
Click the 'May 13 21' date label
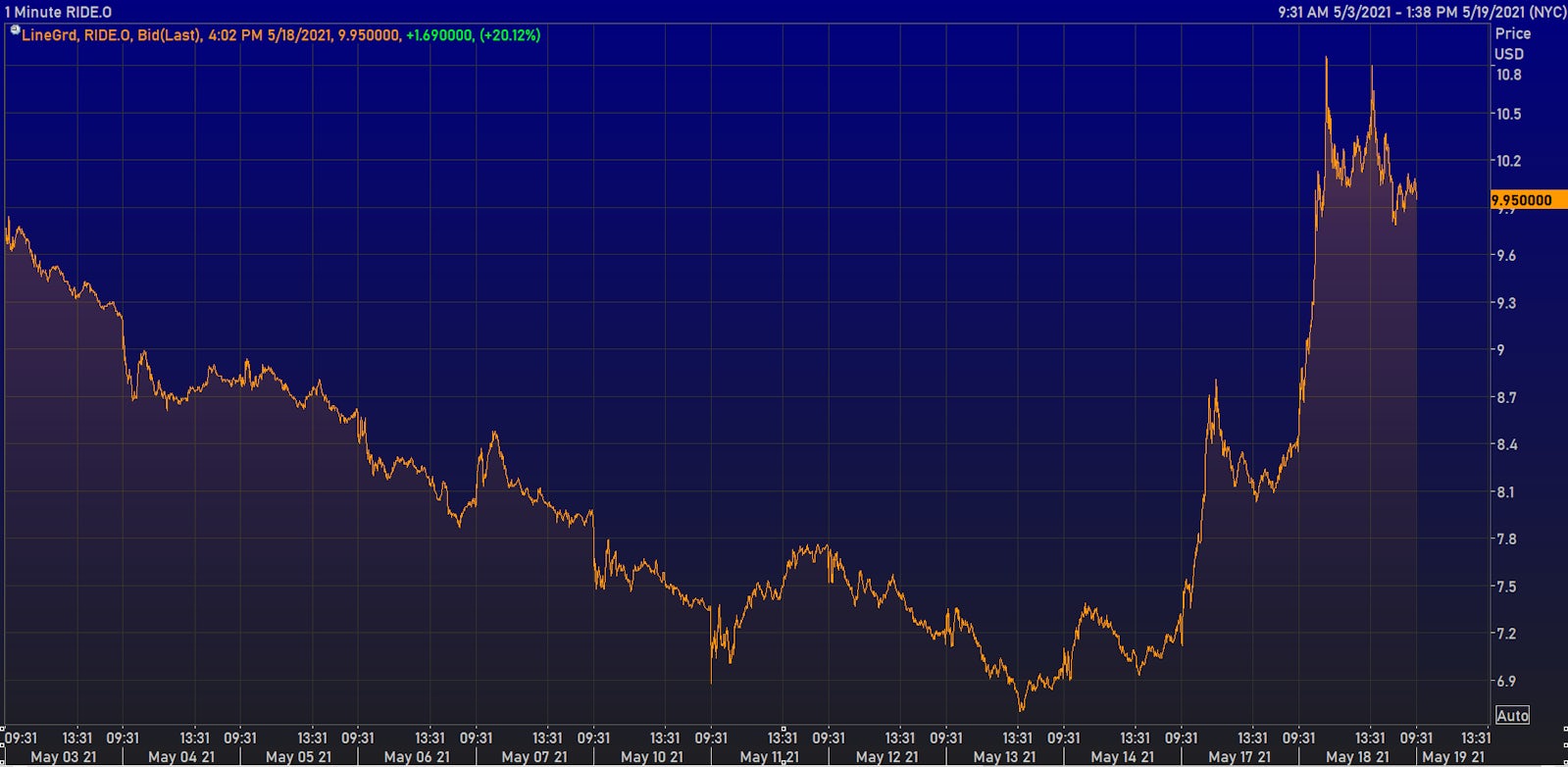[x=1005, y=757]
